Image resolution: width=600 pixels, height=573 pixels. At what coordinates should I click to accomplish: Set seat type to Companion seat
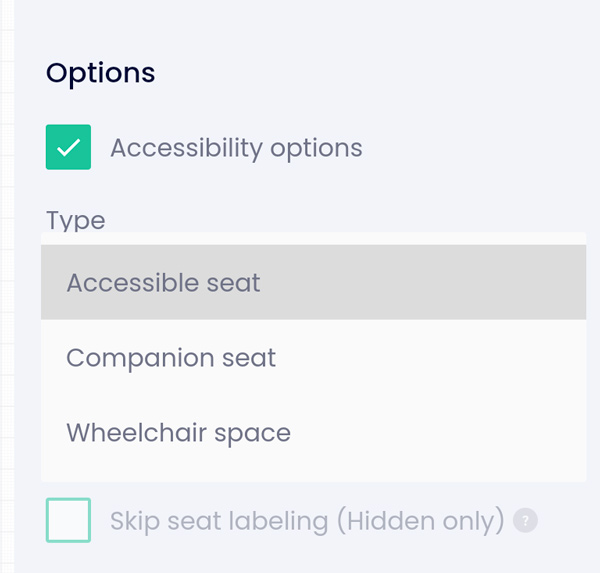[313, 357]
